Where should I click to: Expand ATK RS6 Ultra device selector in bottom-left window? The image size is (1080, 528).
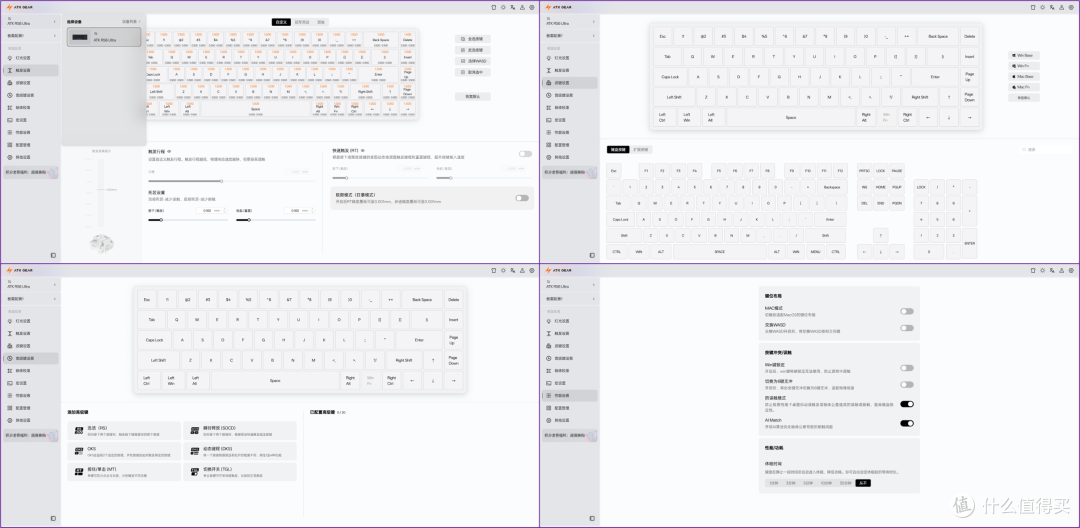30,284
